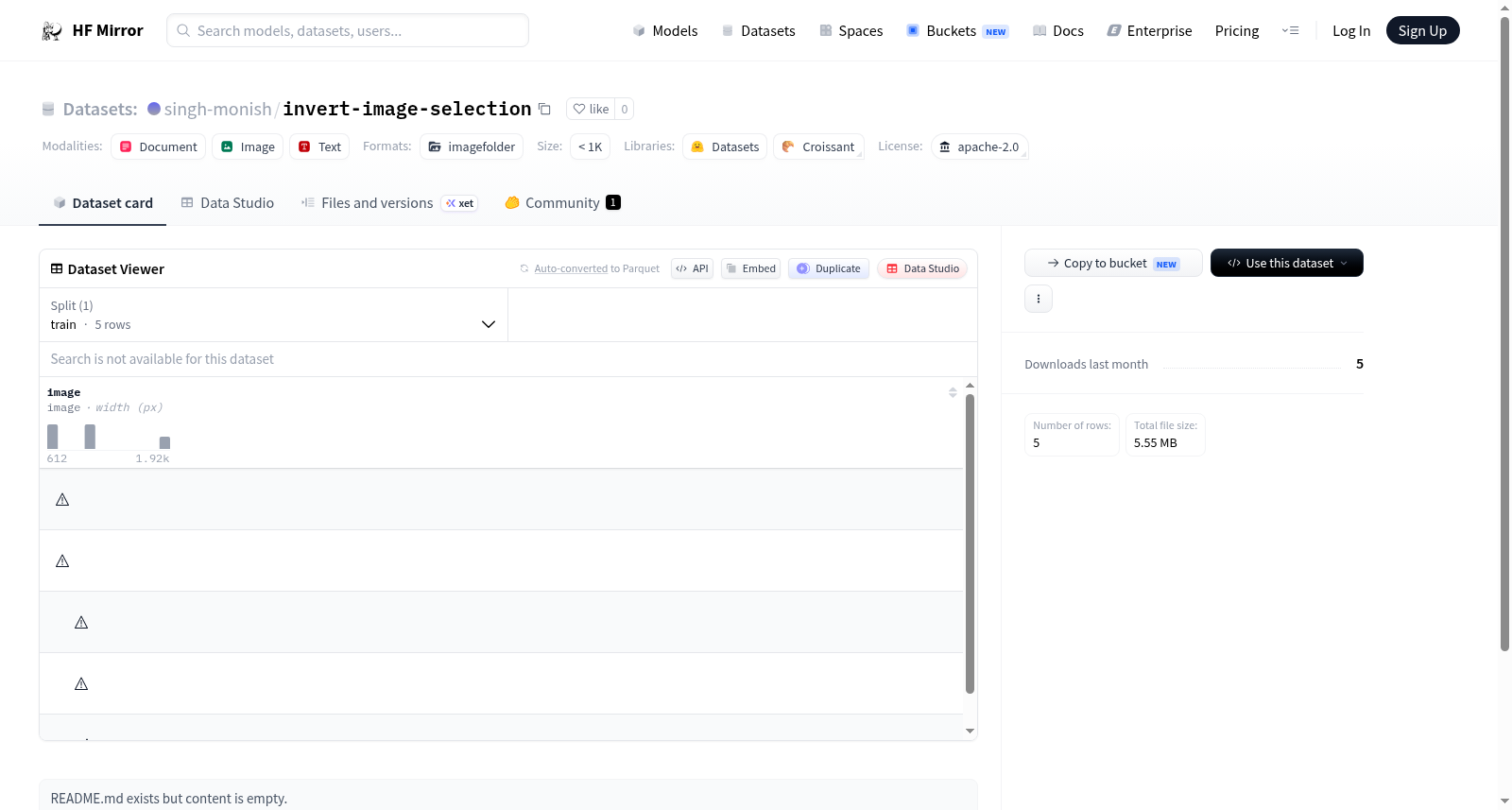The height and width of the screenshot is (810, 1512).
Task: Open the apache-2.0 license tag
Action: pos(979,146)
